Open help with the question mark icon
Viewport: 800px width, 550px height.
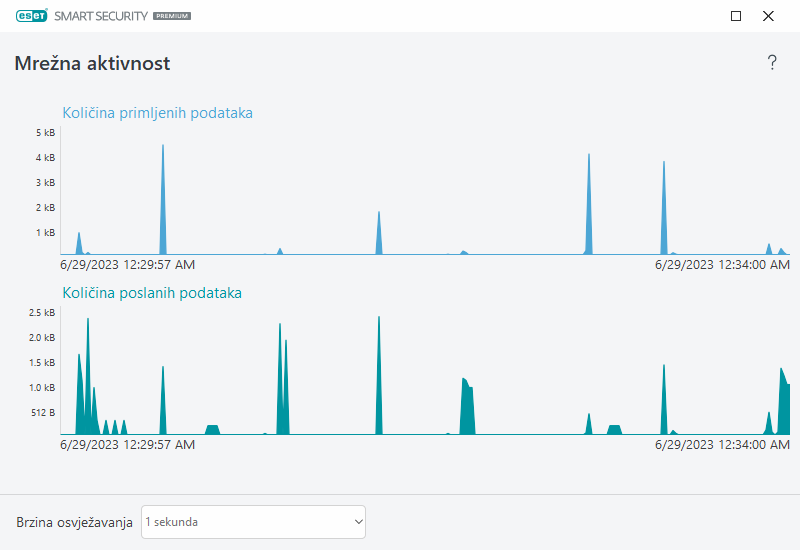pos(772,63)
